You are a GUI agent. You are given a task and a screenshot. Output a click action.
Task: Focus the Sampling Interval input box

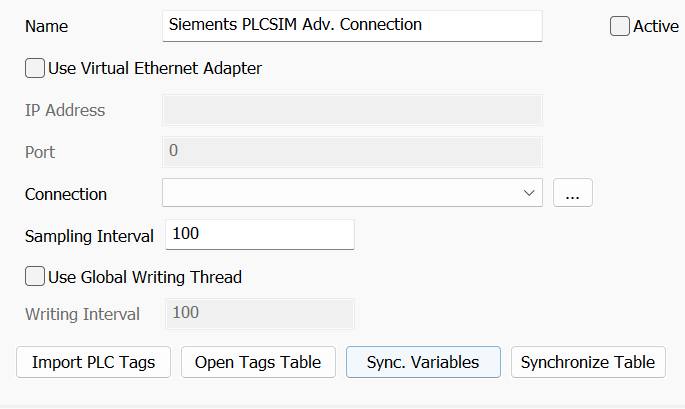pos(259,235)
